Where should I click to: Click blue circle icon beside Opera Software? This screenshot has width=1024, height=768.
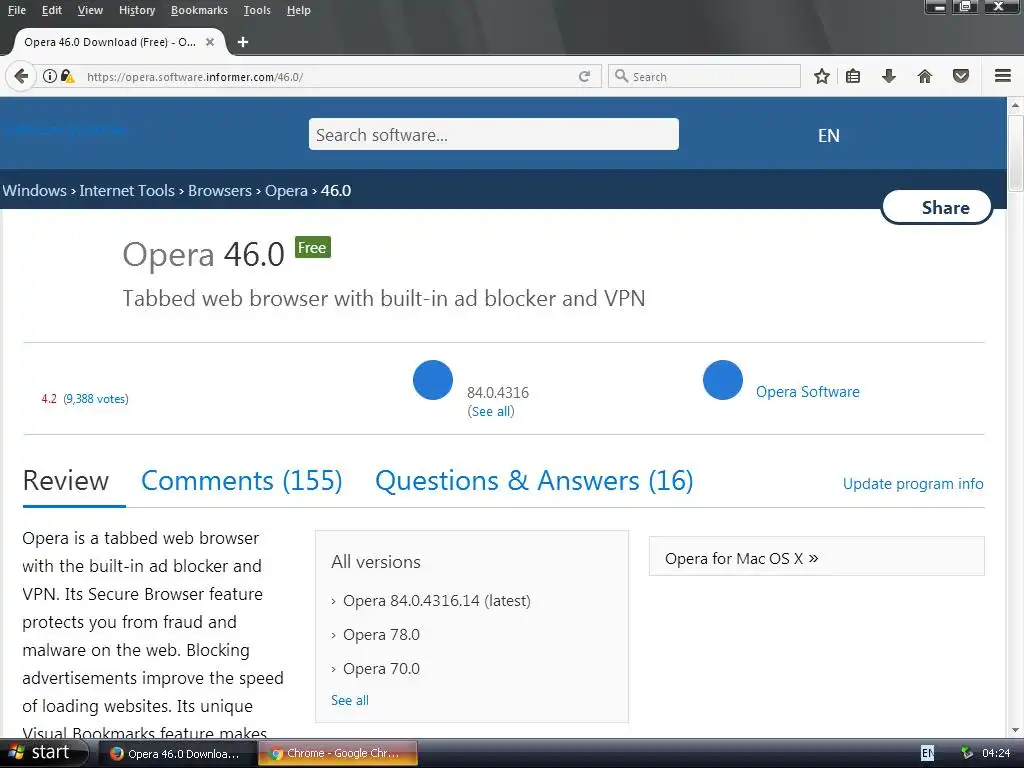[x=723, y=380]
